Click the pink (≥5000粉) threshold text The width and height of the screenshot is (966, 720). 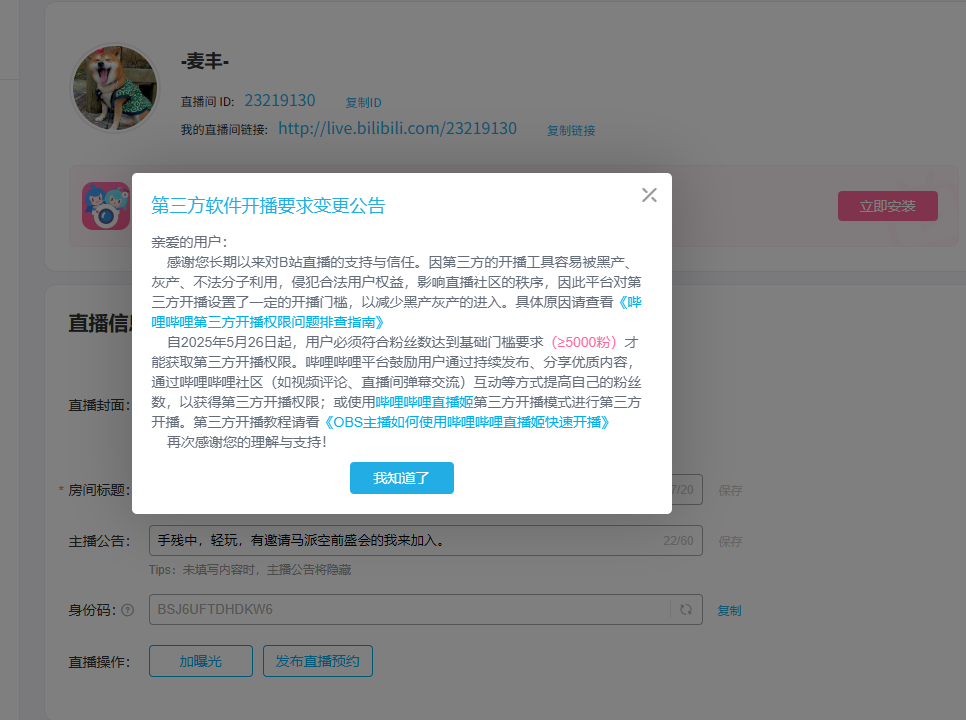coord(584,342)
